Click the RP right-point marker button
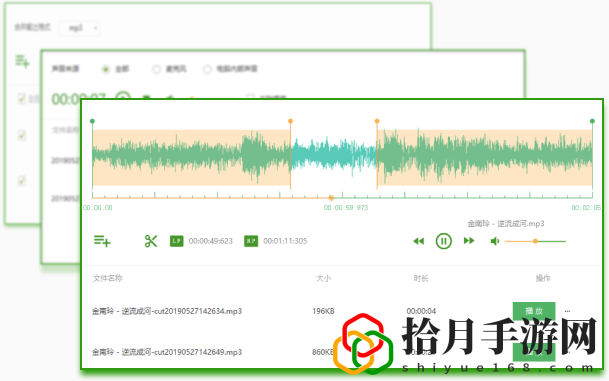 [x=251, y=241]
